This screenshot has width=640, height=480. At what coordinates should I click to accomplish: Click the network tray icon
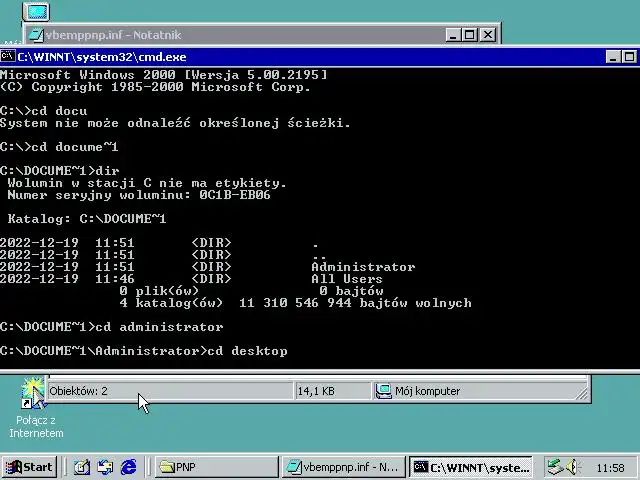pos(555,467)
